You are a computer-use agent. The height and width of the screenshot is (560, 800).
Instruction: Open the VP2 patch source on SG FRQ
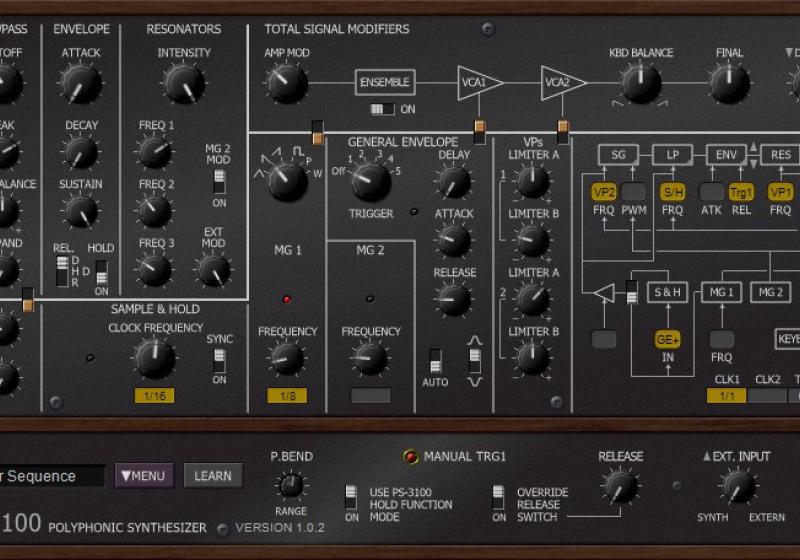click(x=604, y=191)
